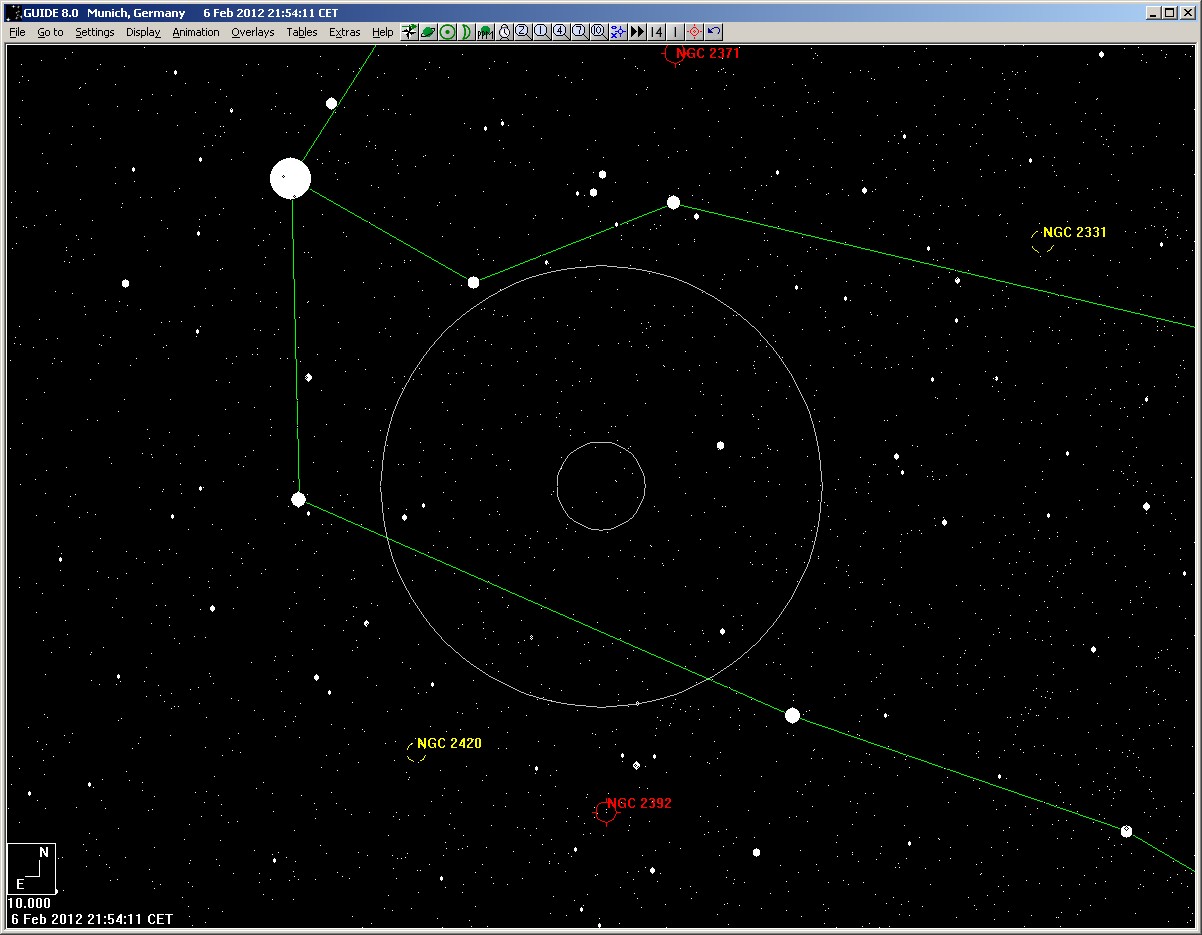The image size is (1202, 935).
Task: Click the green Sun symbol icon
Action: [x=447, y=31]
